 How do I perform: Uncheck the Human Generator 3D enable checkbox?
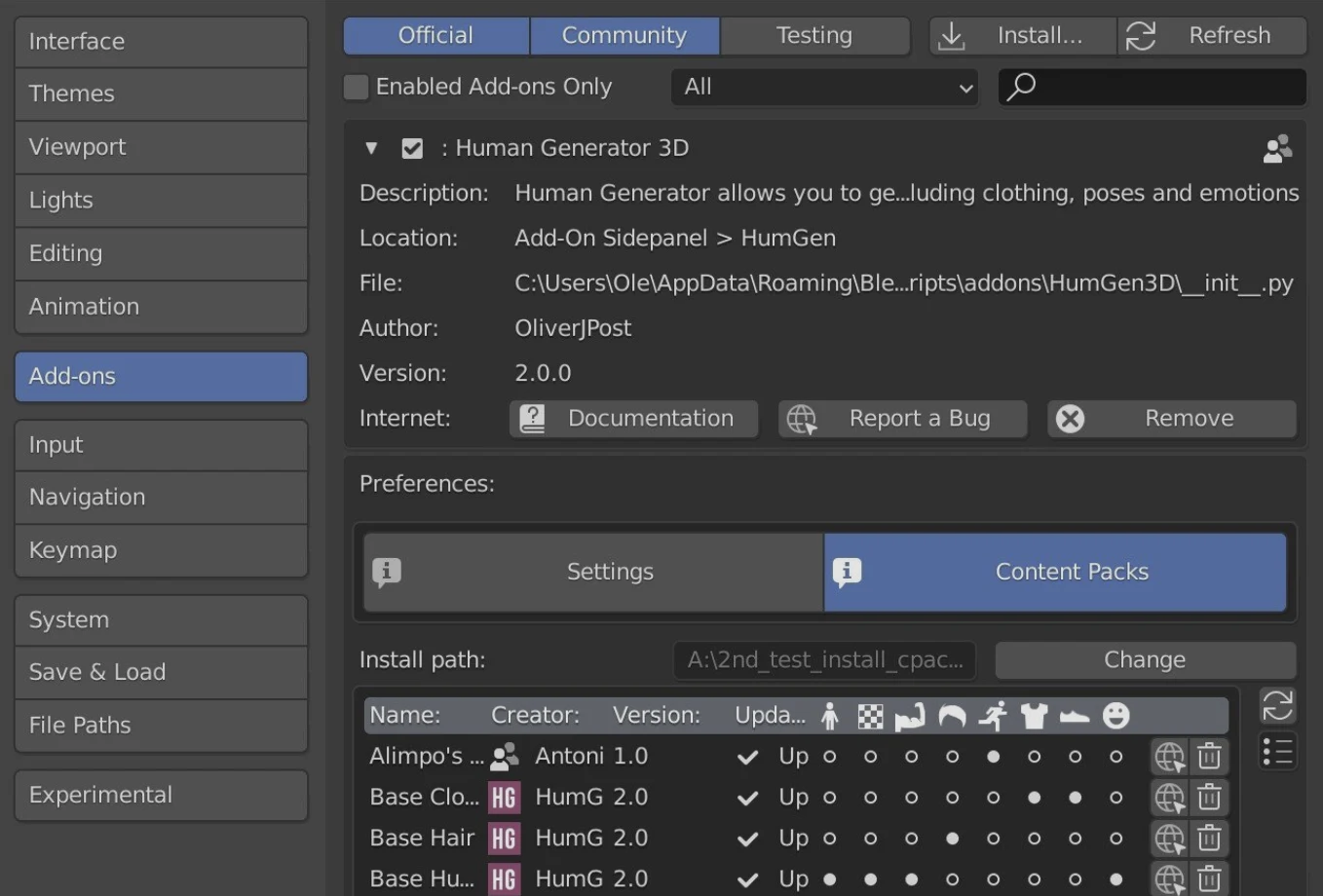(x=412, y=149)
